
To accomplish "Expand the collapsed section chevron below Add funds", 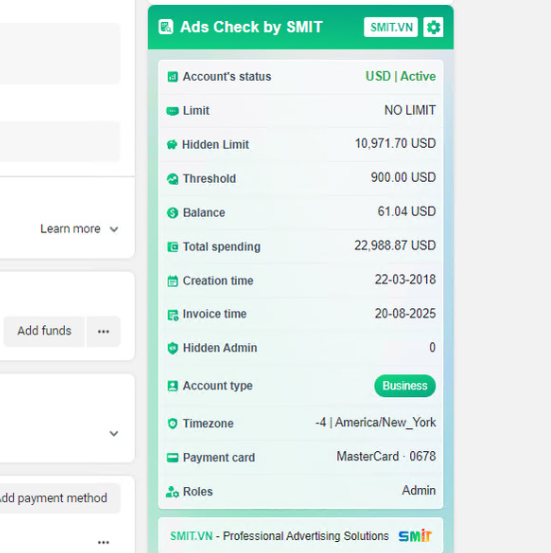I will (x=114, y=433).
